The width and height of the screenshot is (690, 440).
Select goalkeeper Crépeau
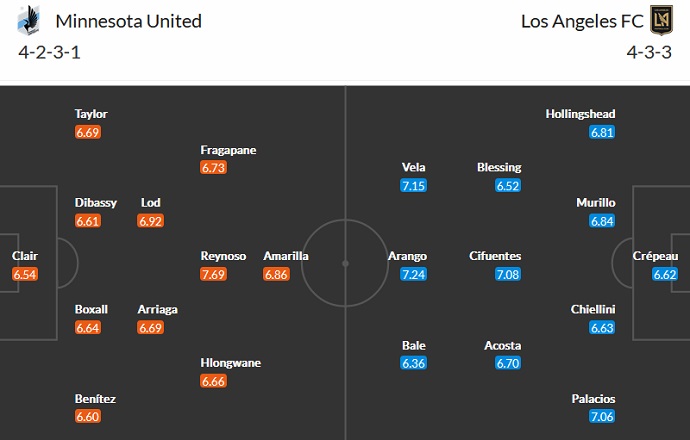click(x=654, y=256)
